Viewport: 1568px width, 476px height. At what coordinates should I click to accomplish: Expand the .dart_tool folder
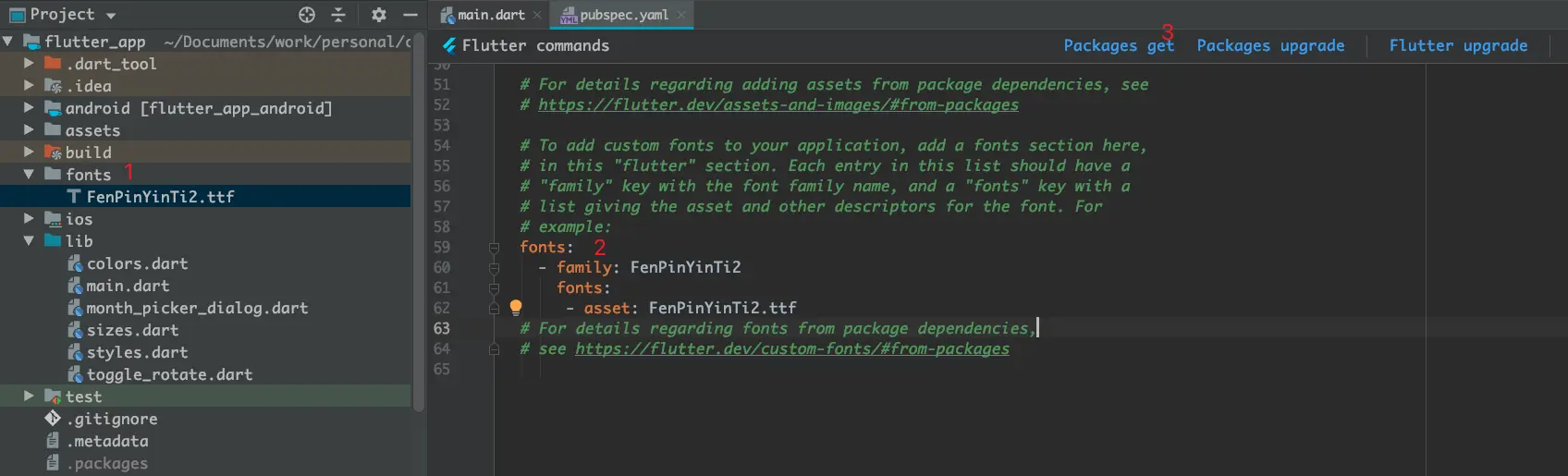pyautogui.click(x=29, y=64)
